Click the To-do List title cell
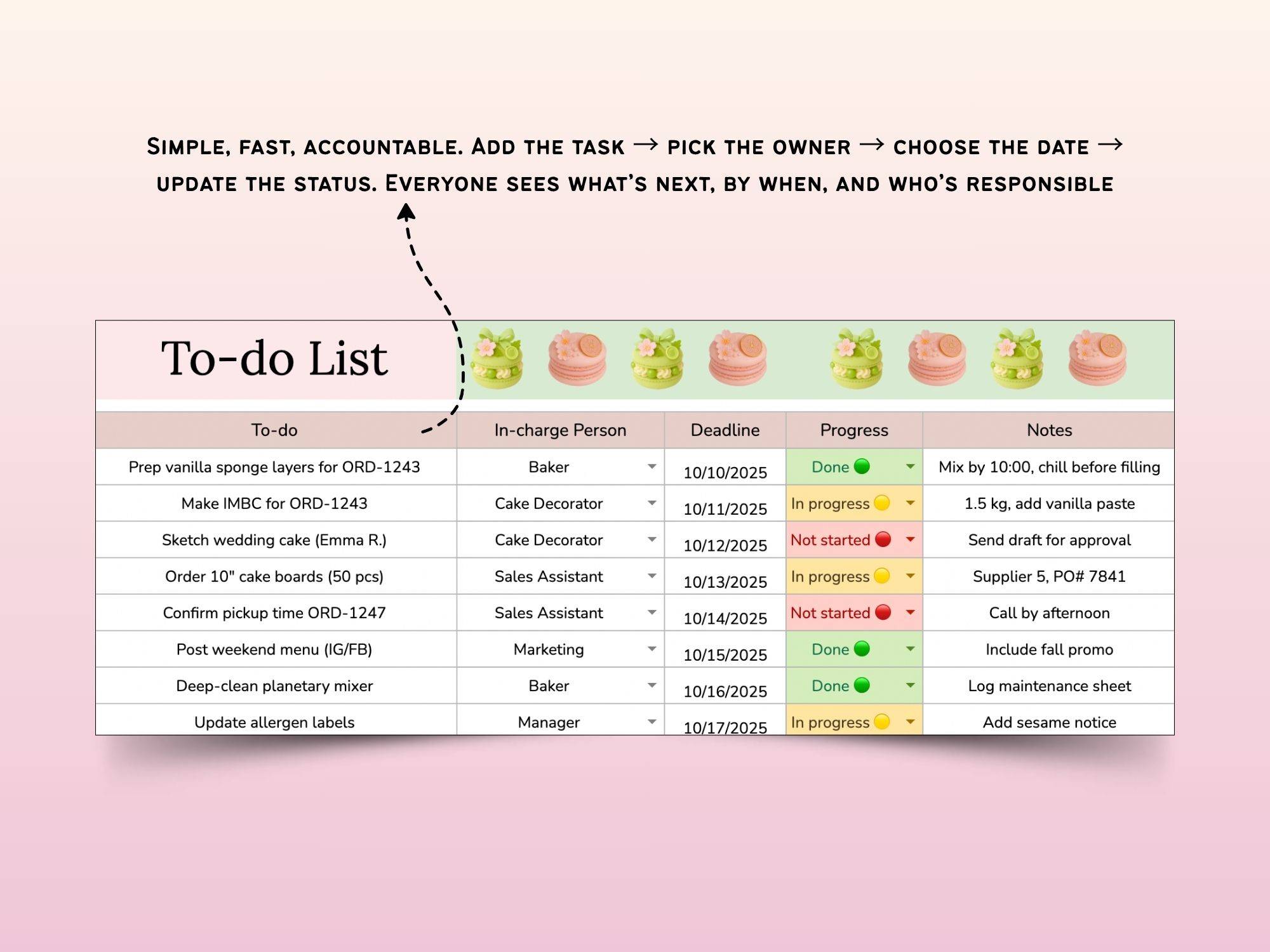The height and width of the screenshot is (952, 1270). pyautogui.click(x=274, y=359)
